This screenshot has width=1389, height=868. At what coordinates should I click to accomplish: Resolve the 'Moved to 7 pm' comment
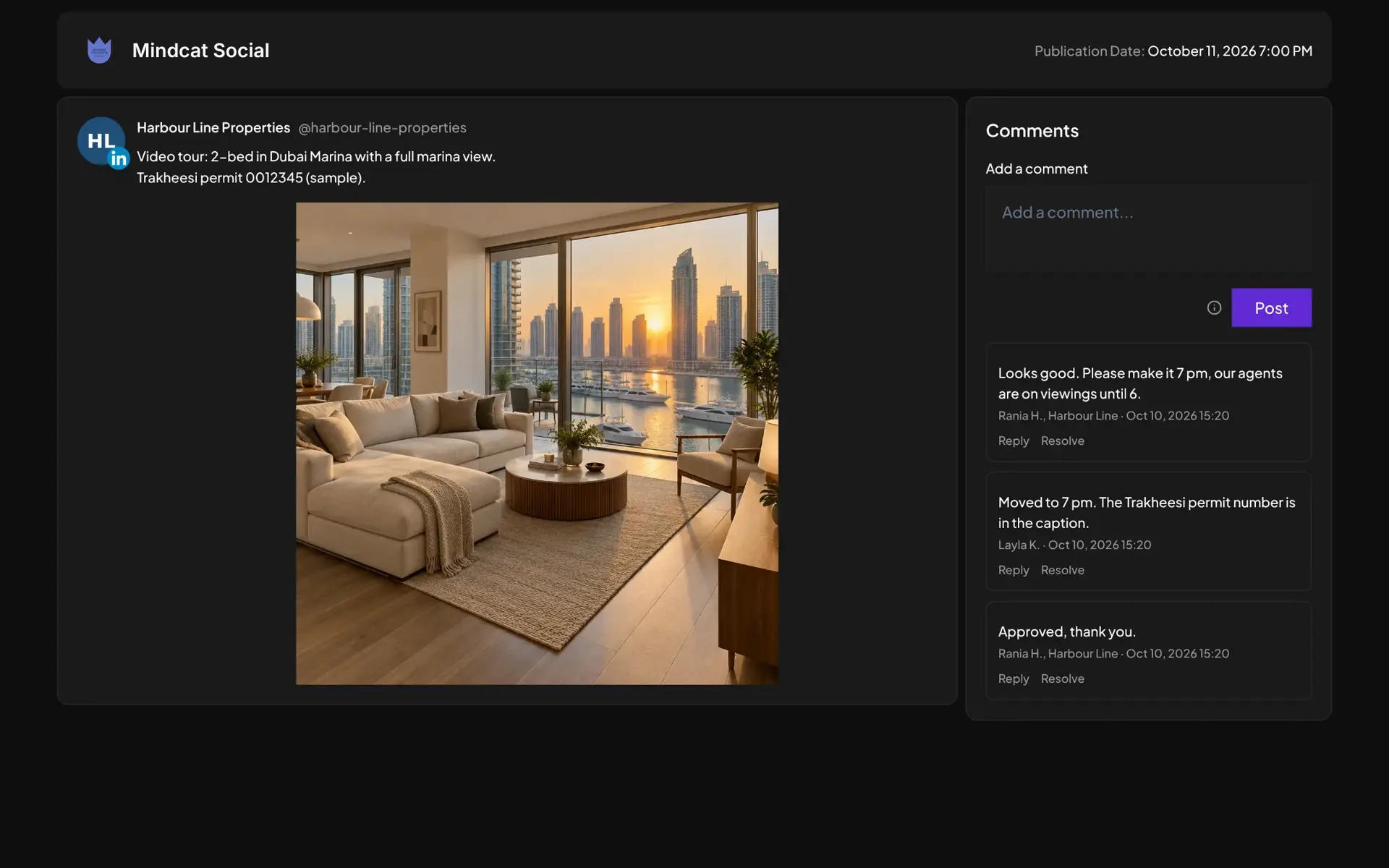[x=1062, y=570]
